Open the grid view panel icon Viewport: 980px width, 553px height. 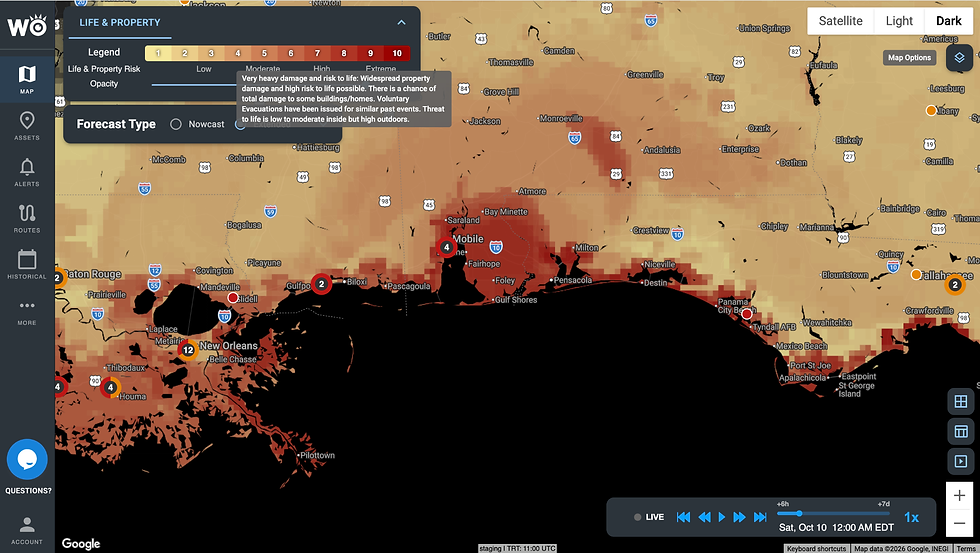pos(961,401)
